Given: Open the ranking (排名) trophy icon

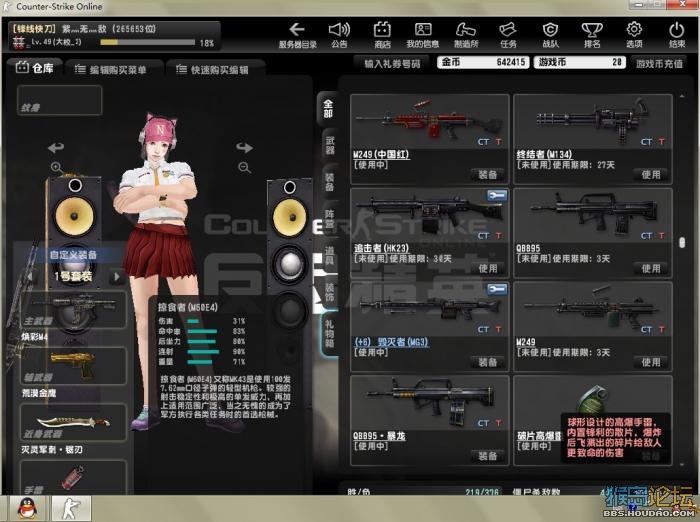Looking at the screenshot, I should (592, 35).
